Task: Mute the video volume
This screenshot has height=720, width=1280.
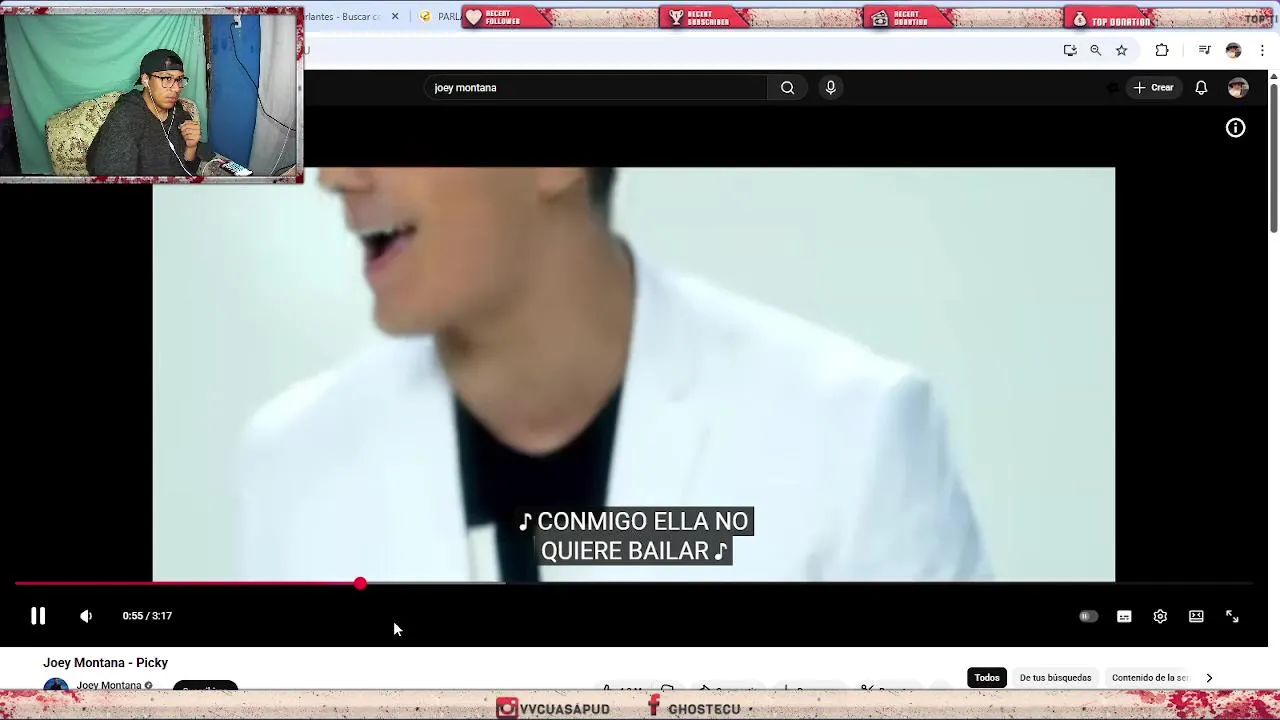Action: tap(86, 616)
